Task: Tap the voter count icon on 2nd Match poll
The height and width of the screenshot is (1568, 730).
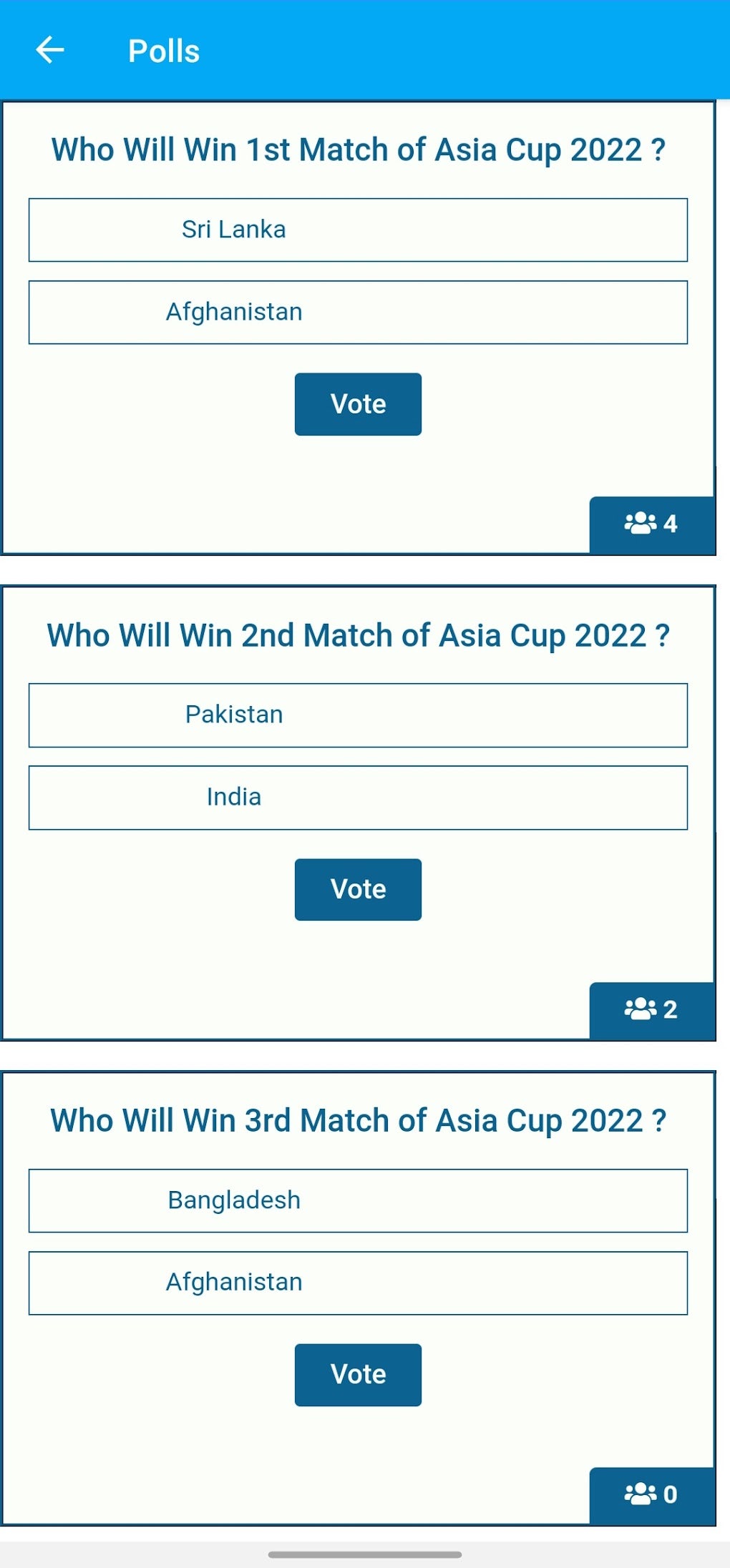Action: click(x=640, y=1009)
